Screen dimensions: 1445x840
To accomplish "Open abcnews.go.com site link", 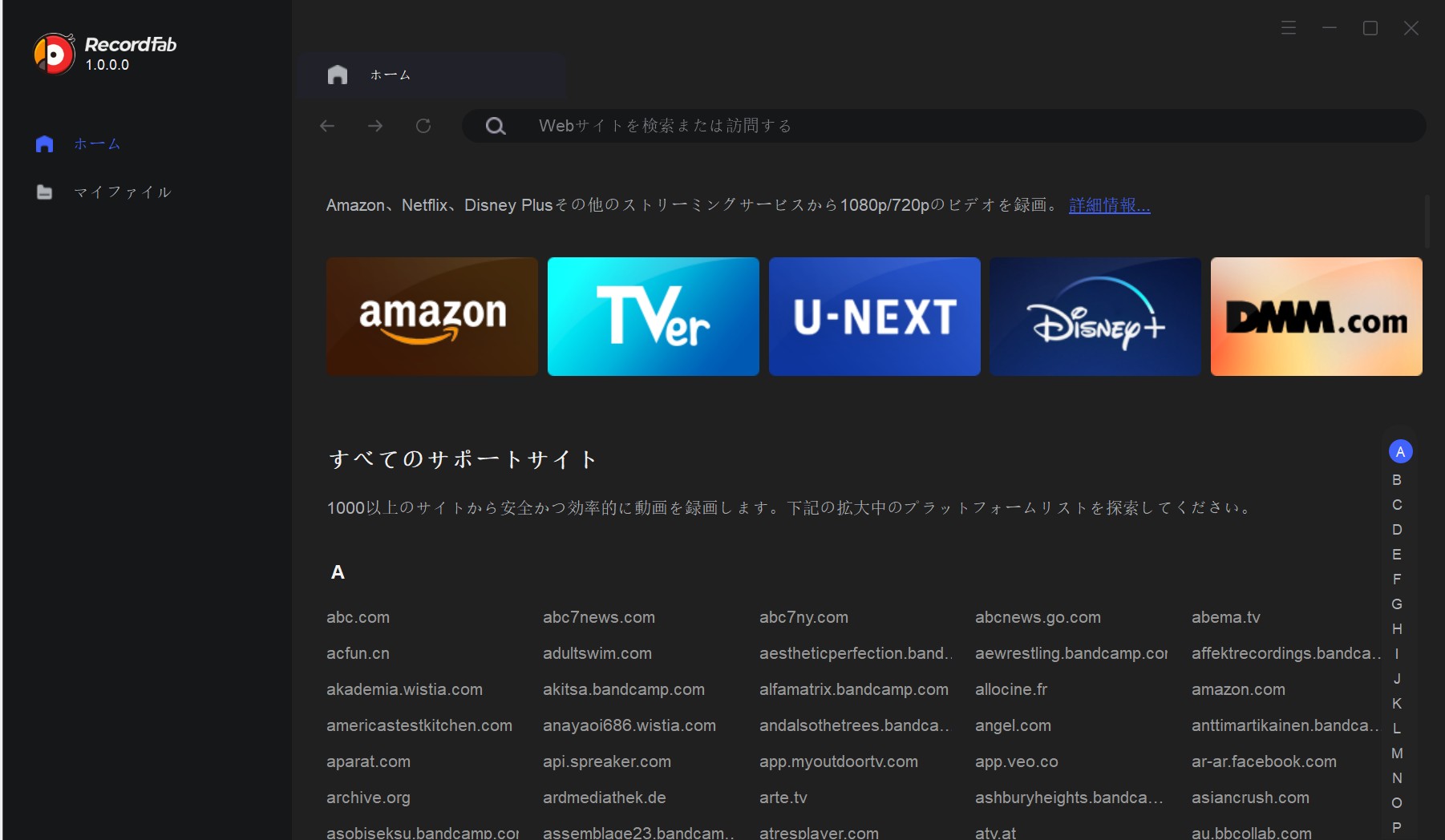I will pos(1038,617).
